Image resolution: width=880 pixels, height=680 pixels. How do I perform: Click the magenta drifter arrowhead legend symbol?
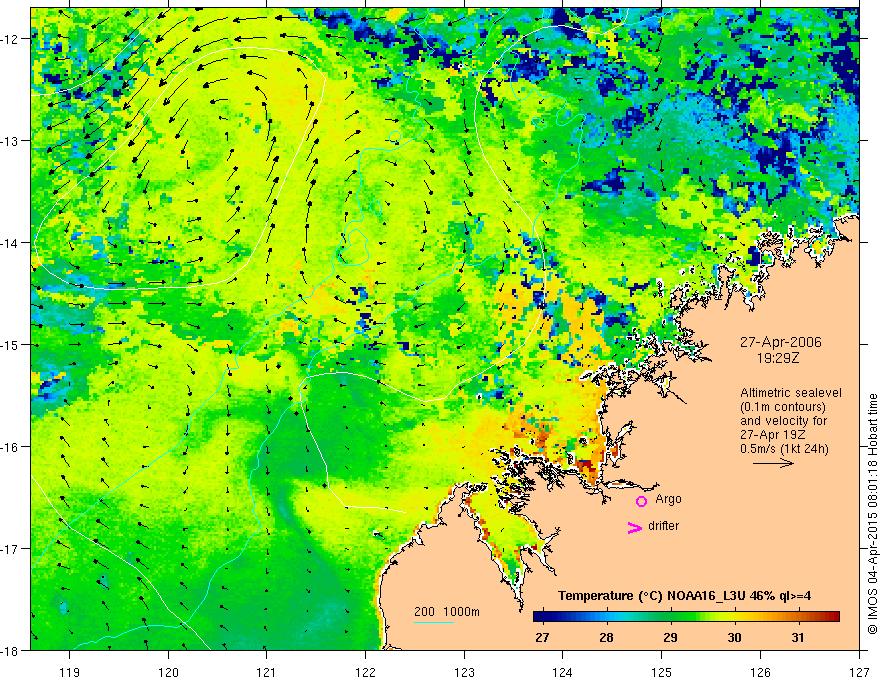tap(635, 527)
